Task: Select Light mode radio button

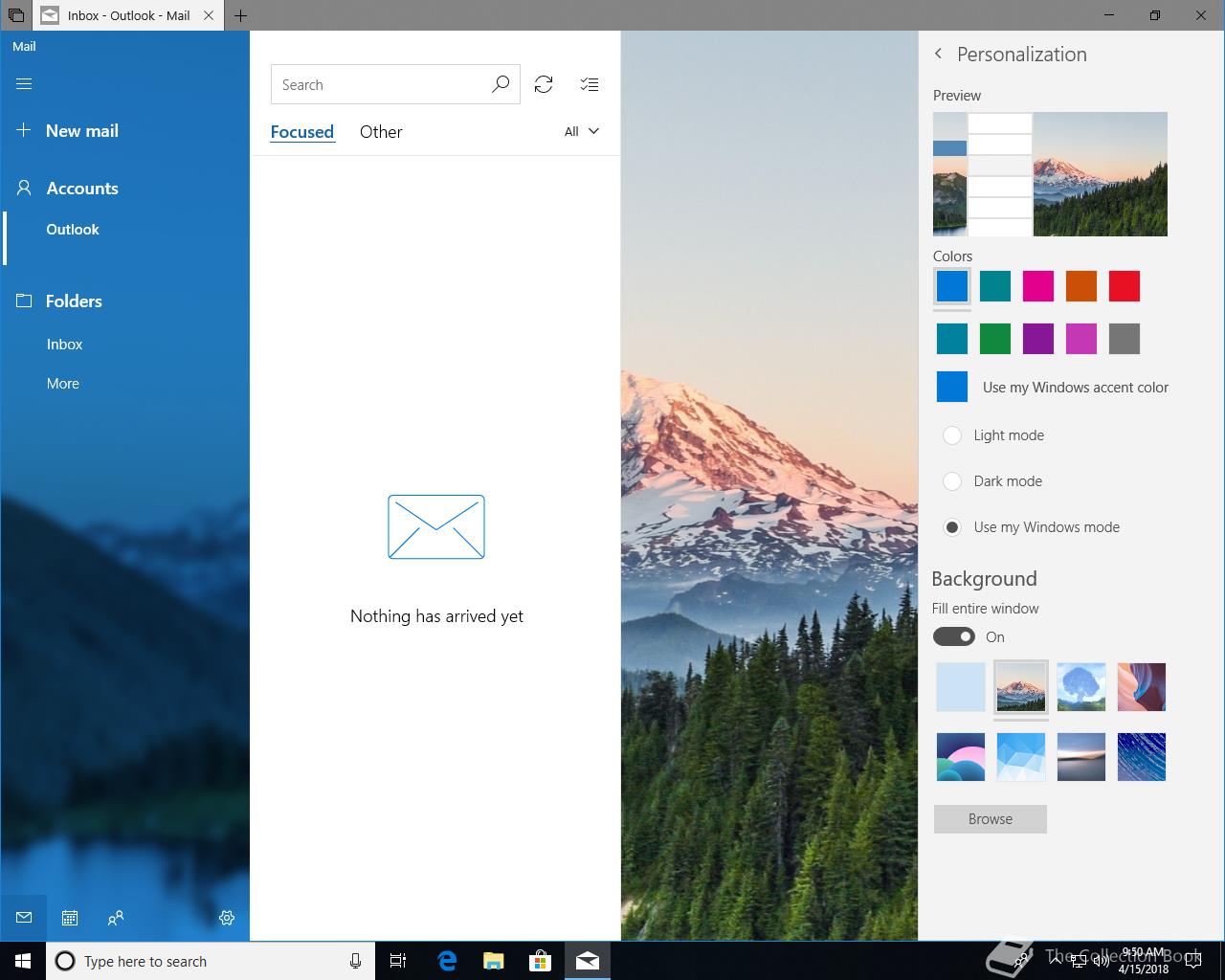Action: 952,435
